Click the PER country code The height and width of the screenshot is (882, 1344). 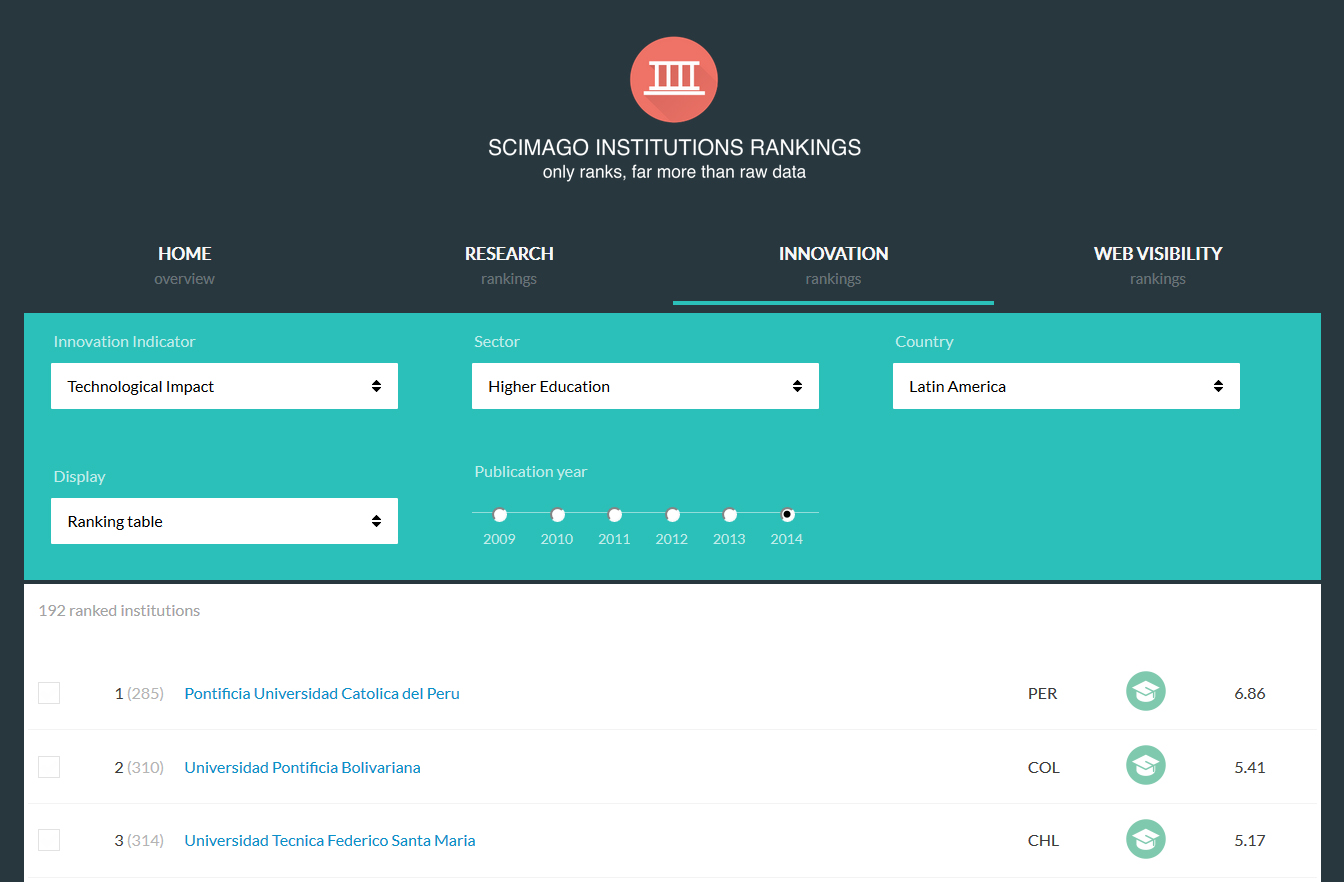(1042, 693)
